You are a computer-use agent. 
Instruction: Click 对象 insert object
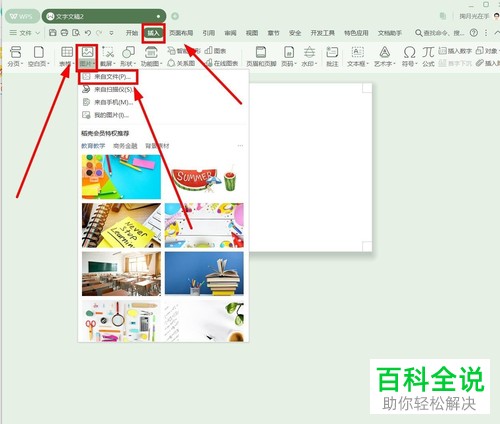pos(487,51)
